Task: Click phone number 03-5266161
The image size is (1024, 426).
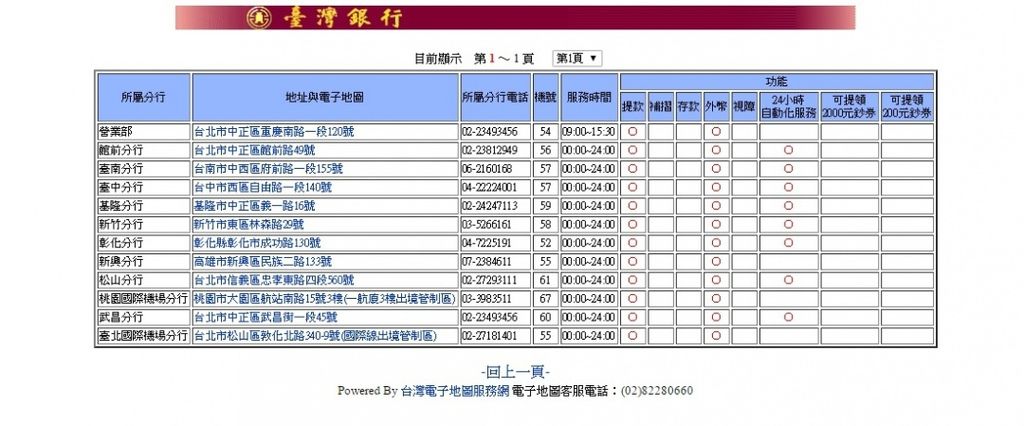Action: click(x=487, y=224)
